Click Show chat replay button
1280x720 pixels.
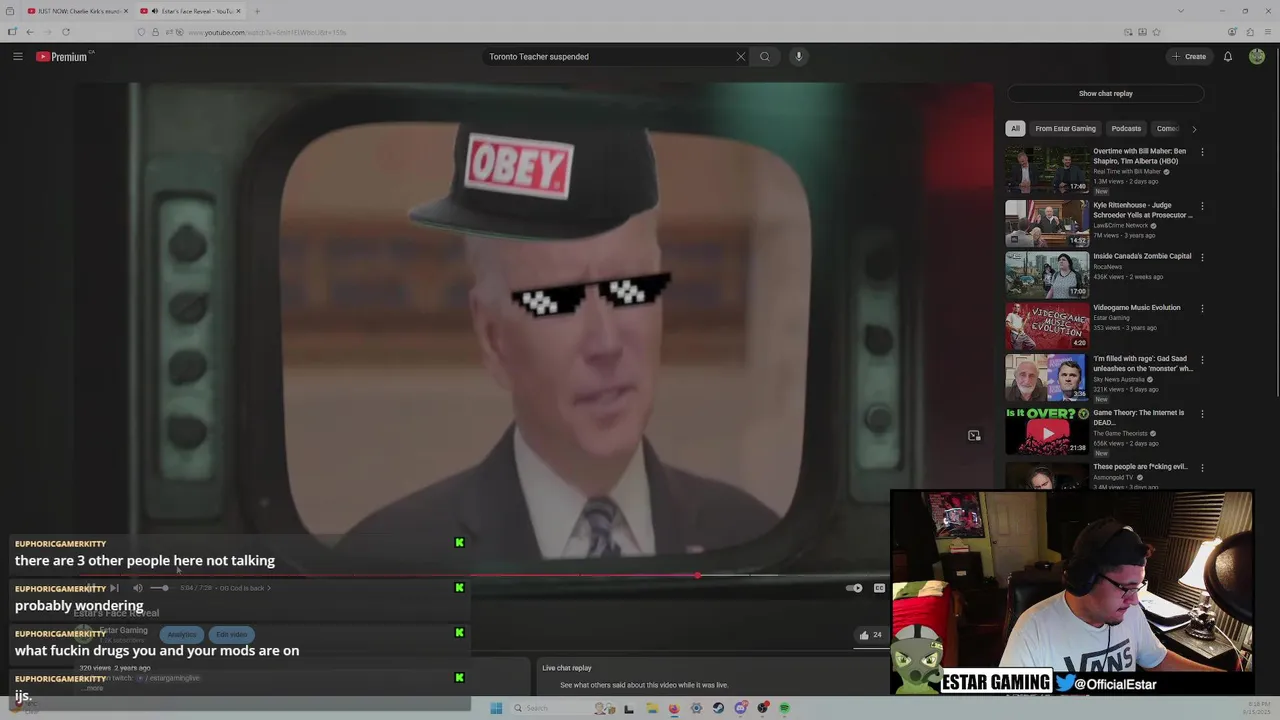click(x=1105, y=94)
